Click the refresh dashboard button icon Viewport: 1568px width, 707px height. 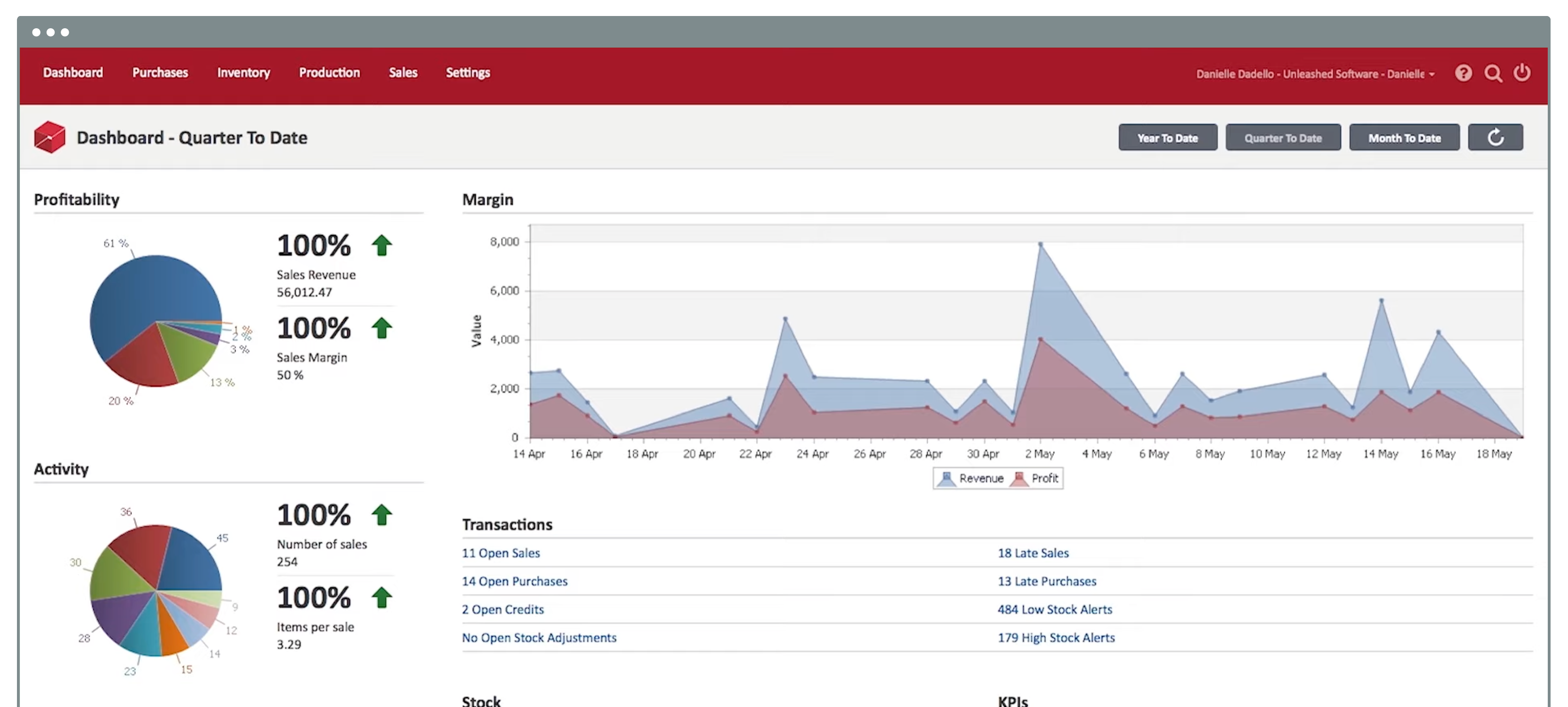pos(1495,137)
